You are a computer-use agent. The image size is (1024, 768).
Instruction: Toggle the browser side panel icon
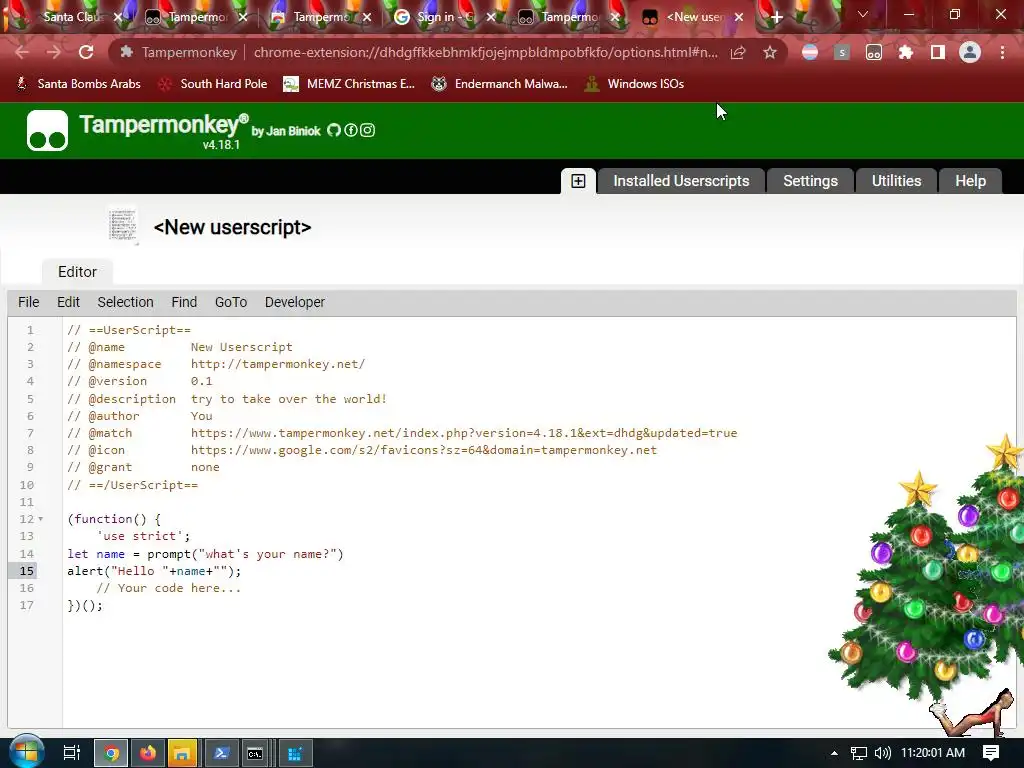938,52
